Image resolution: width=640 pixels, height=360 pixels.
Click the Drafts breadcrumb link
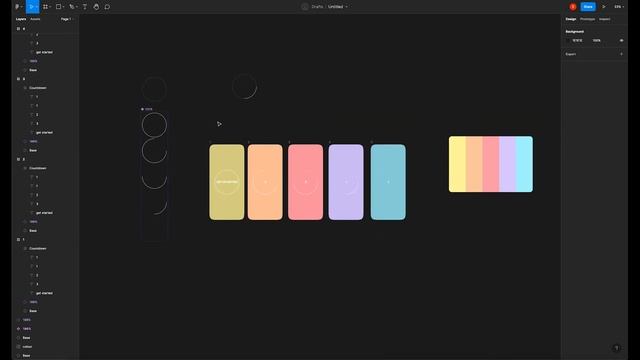click(x=317, y=7)
